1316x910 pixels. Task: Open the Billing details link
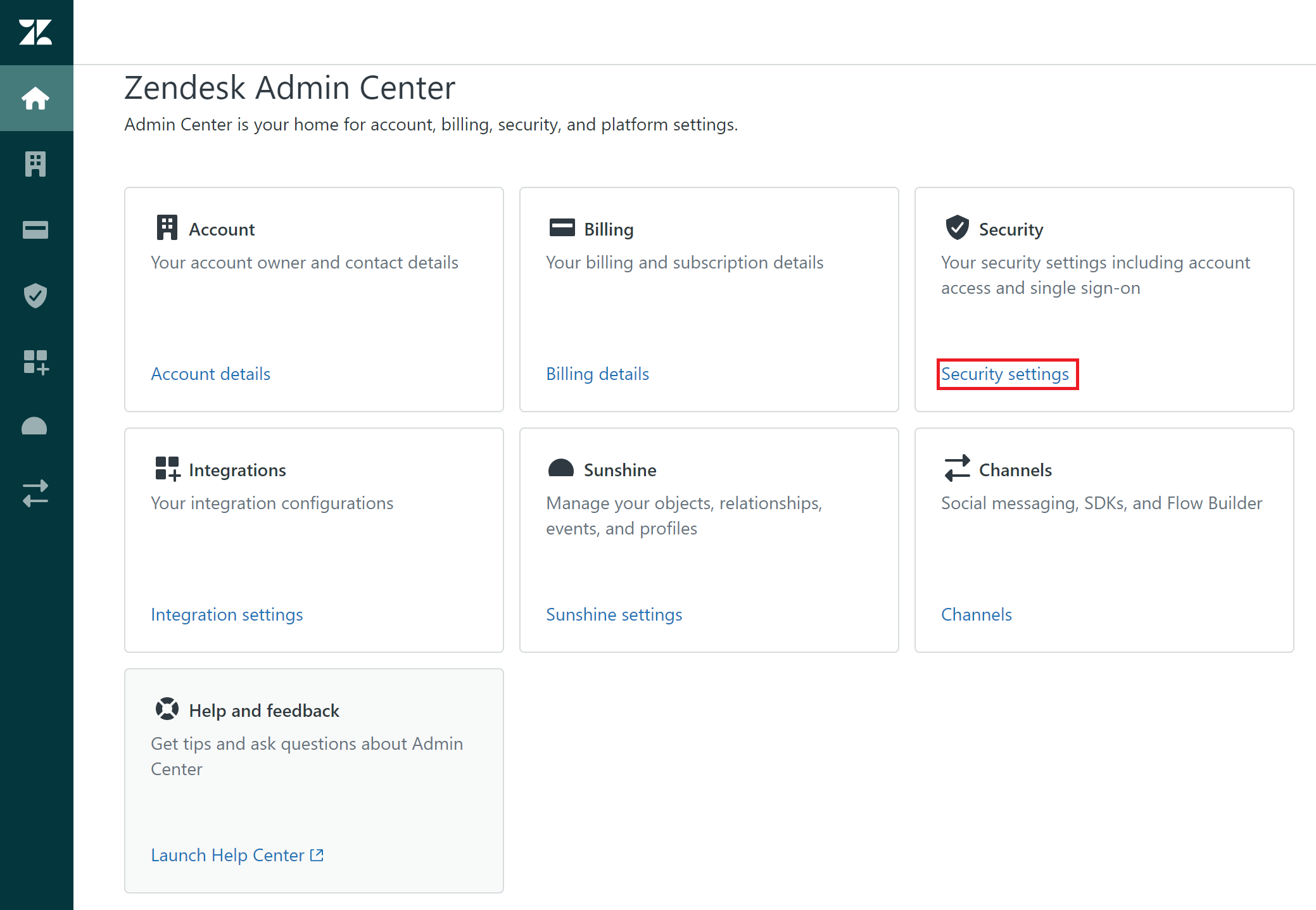[597, 374]
